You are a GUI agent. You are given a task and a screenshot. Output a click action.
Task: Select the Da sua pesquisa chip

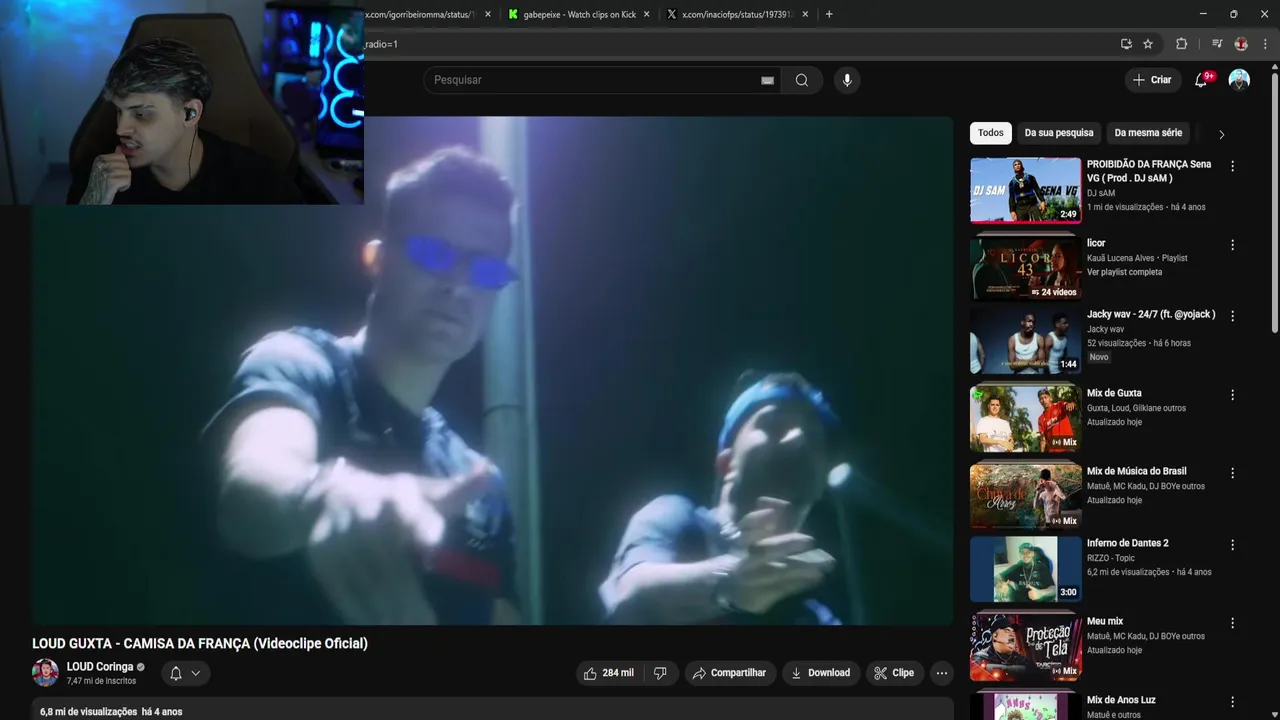tap(1059, 133)
